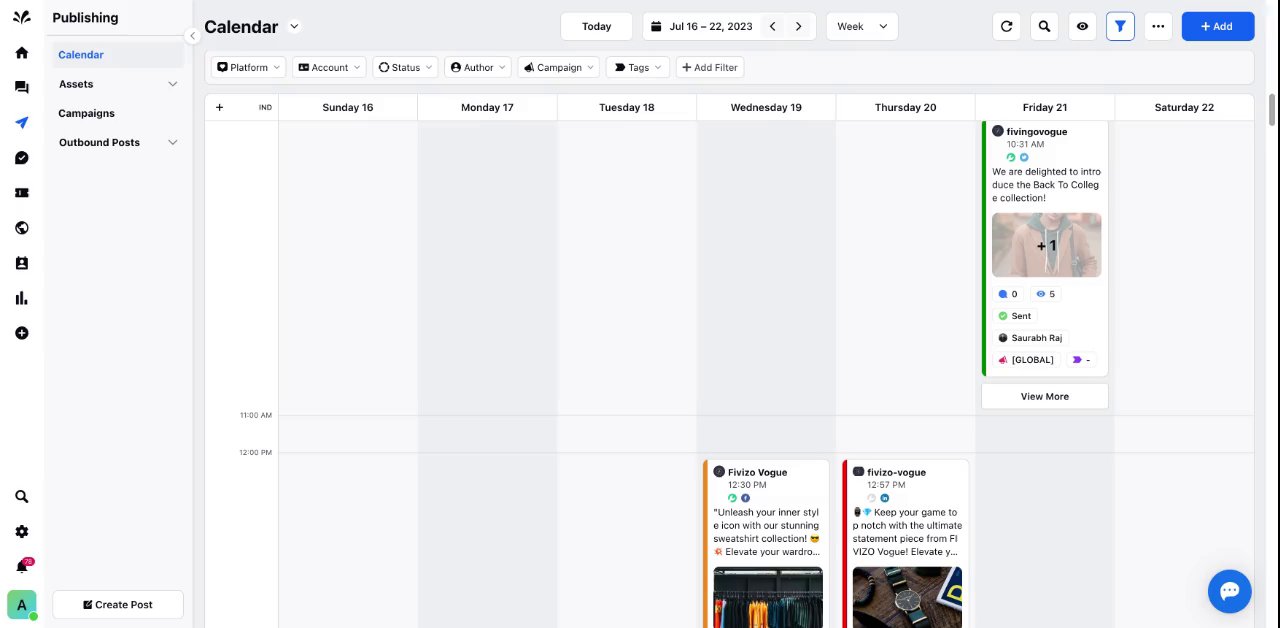Select the Publishing paper-plane icon in left rail
Screen dimensions: 1280x628
pos(22,123)
